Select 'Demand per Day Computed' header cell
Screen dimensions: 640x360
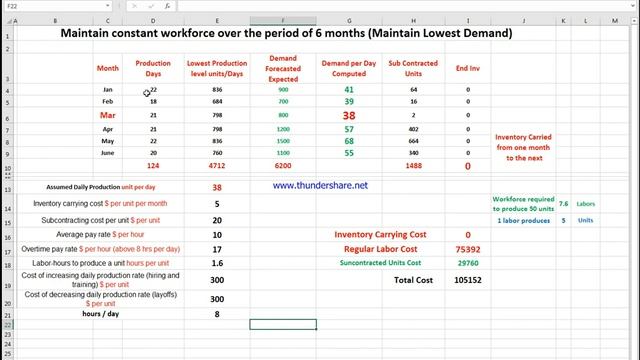[349, 68]
